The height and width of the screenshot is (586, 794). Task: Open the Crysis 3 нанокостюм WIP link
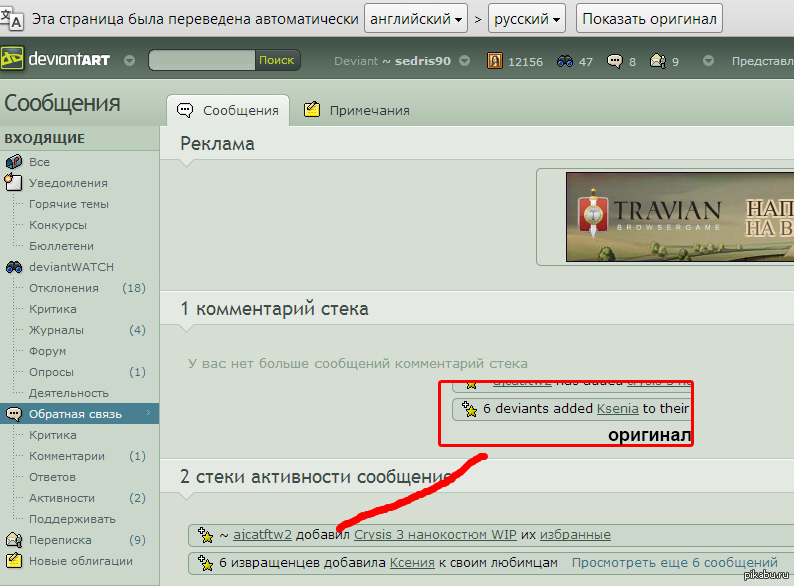point(435,535)
